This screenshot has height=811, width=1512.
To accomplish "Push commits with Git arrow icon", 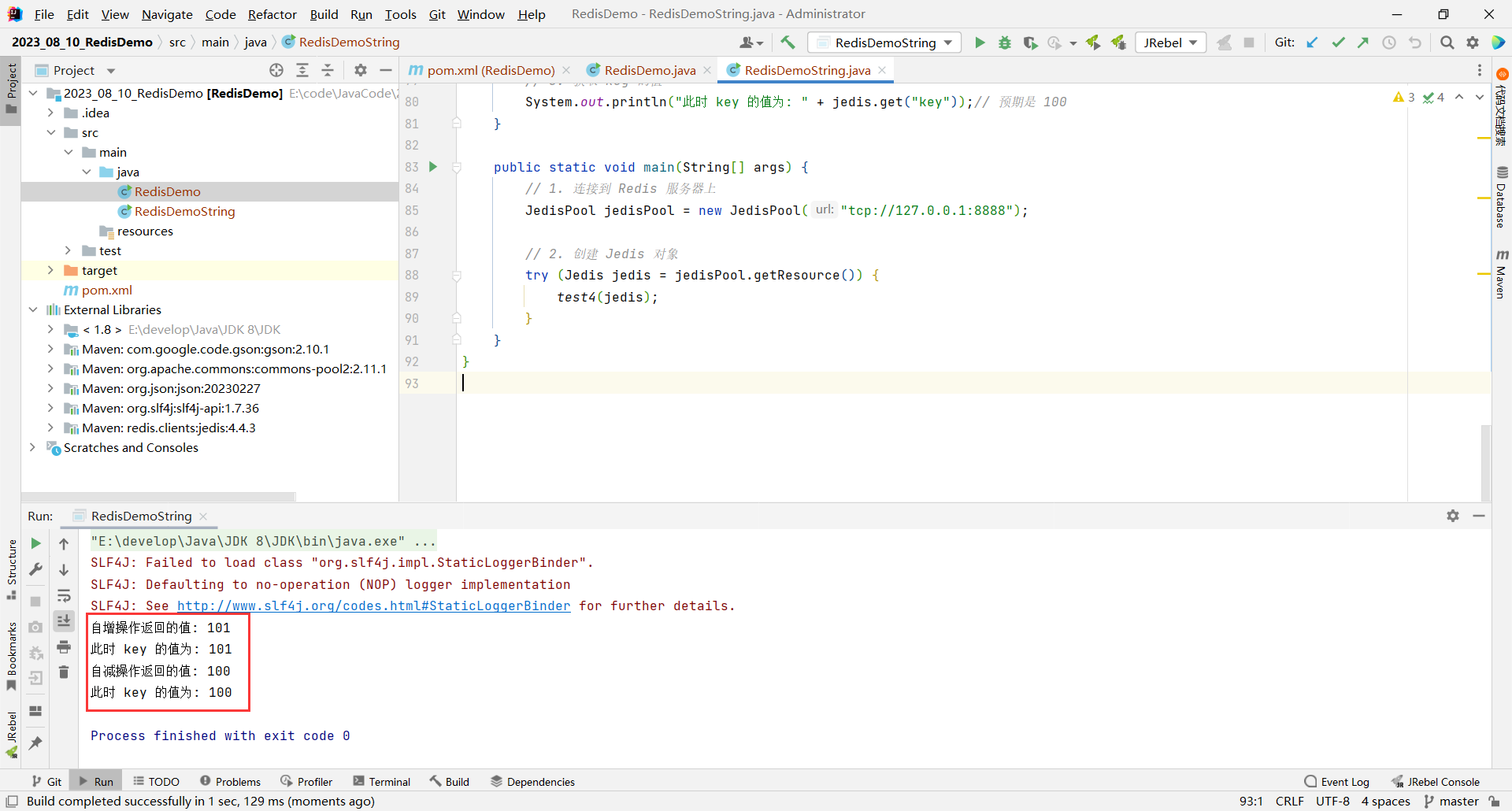I will click(x=1363, y=43).
